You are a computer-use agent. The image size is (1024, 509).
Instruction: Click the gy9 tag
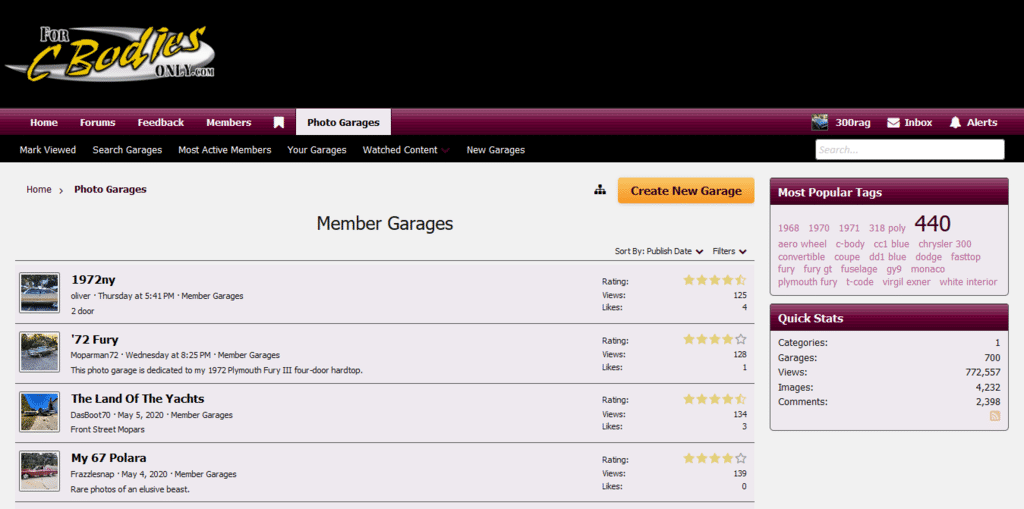894,269
